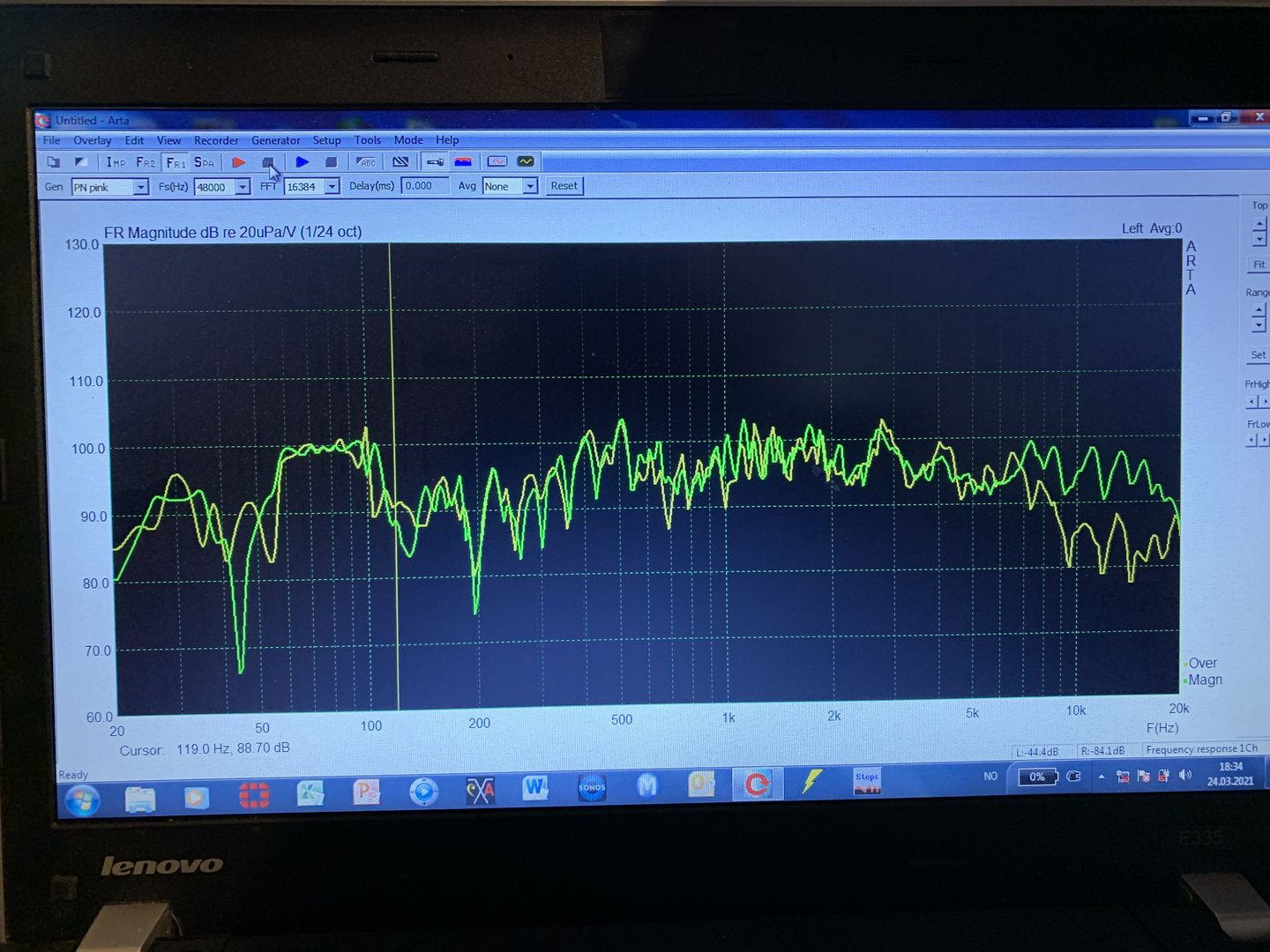Screen dimensions: 1270x952
Task: Select the Imp impulse response mode icon
Action: click(116, 162)
